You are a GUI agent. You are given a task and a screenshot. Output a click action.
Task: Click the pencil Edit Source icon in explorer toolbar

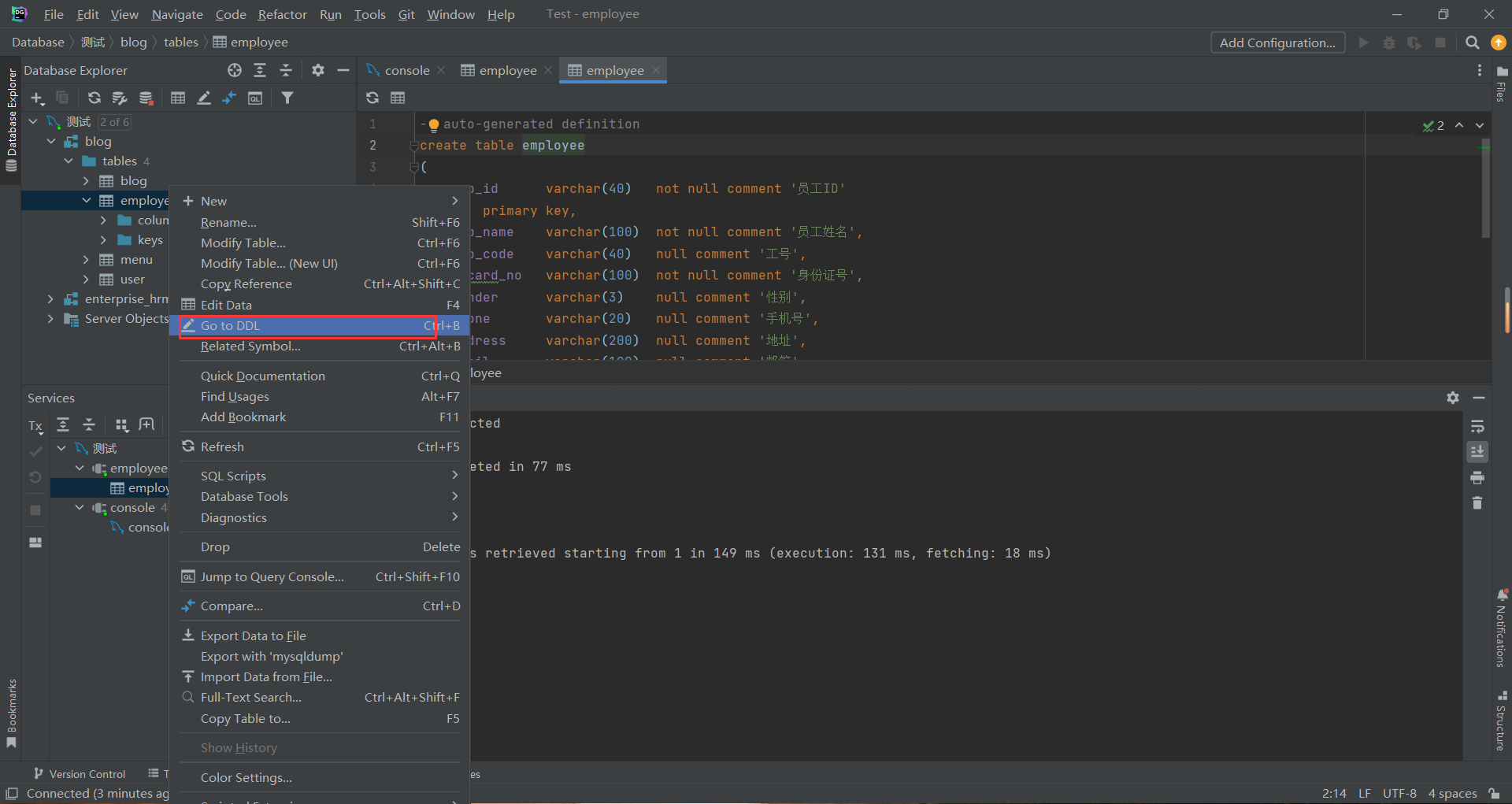coord(204,98)
